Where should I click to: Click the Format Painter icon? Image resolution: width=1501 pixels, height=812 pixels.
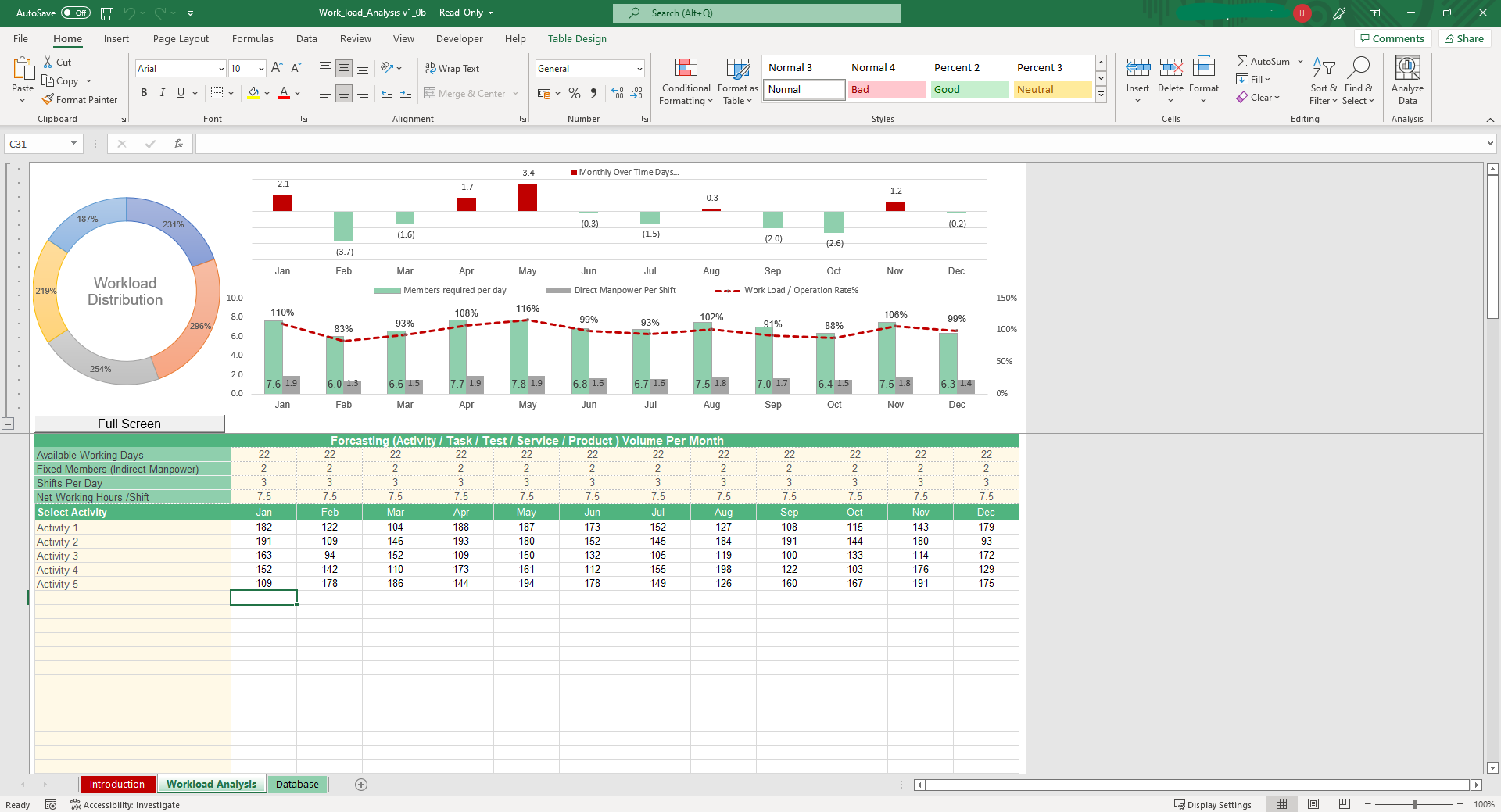pyautogui.click(x=48, y=100)
